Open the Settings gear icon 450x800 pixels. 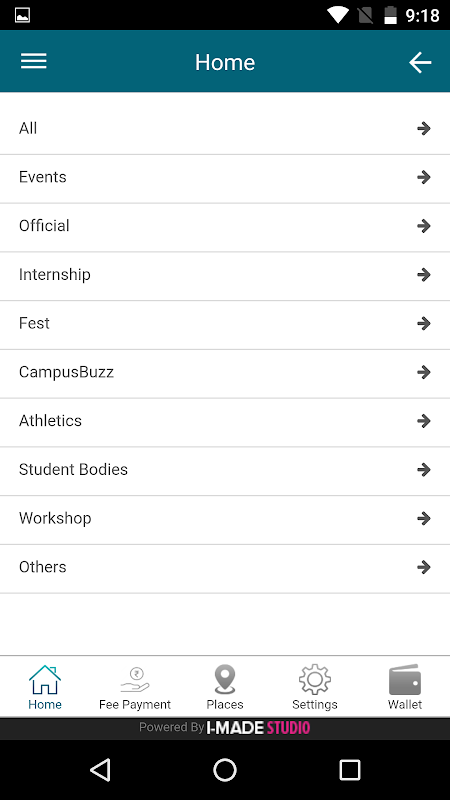(x=315, y=680)
